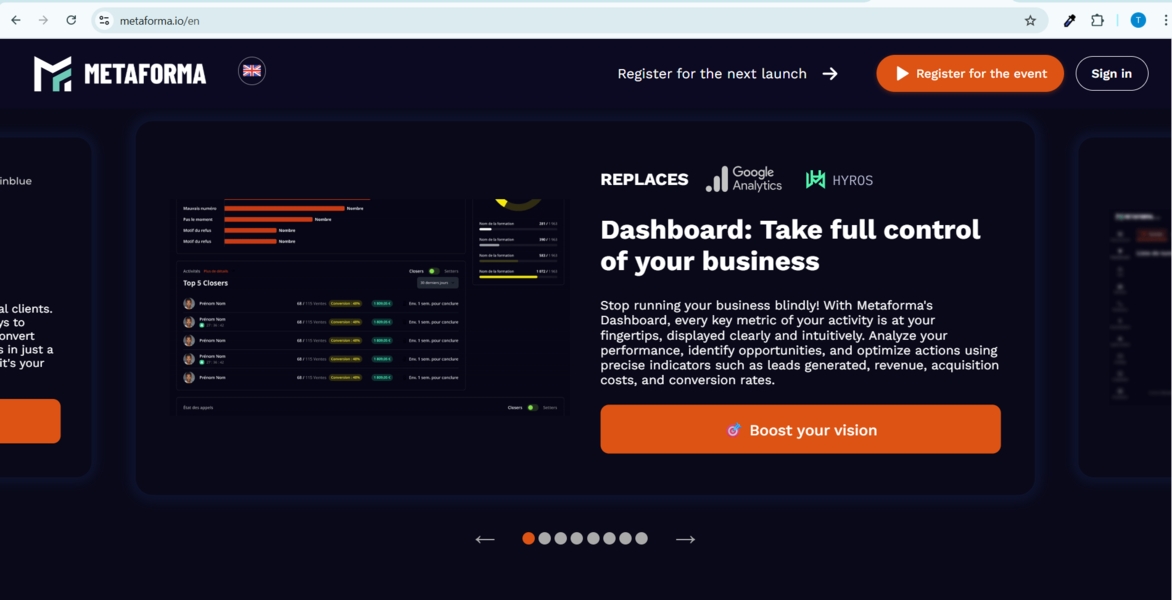Select the sixth carousel dot
Viewport: 1172px width, 600px height.
609,538
